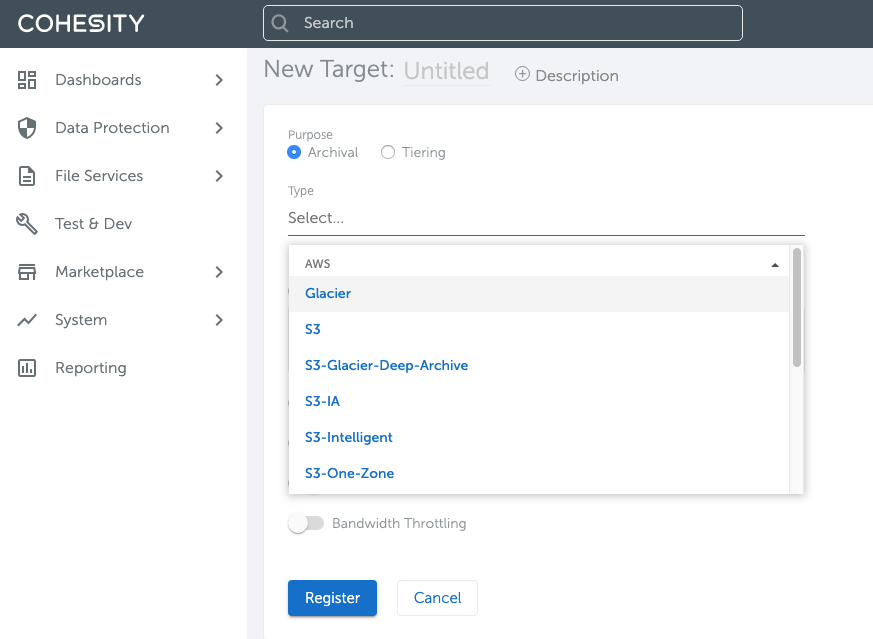
Task: Click the System trend line icon
Action: click(x=27, y=320)
